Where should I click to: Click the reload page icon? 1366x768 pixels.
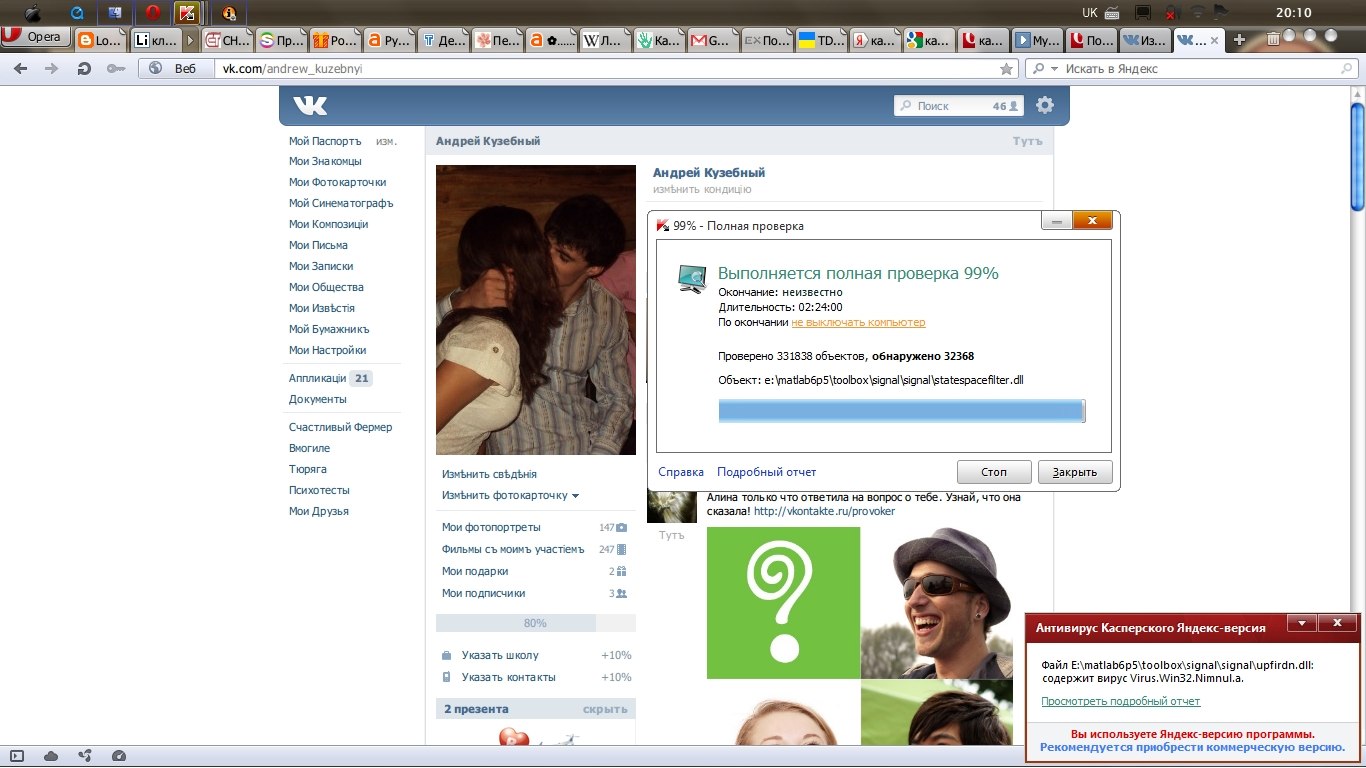[x=84, y=69]
